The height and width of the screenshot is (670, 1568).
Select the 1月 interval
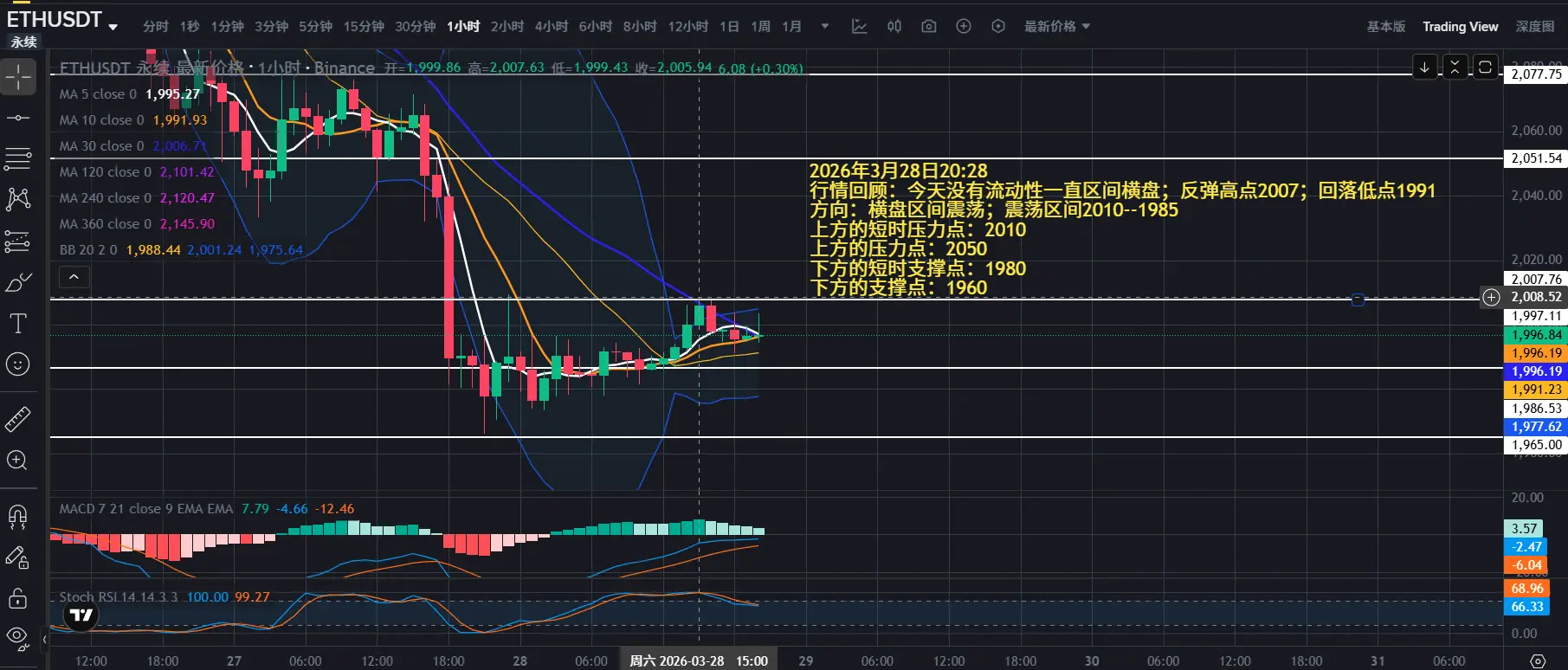tap(792, 27)
